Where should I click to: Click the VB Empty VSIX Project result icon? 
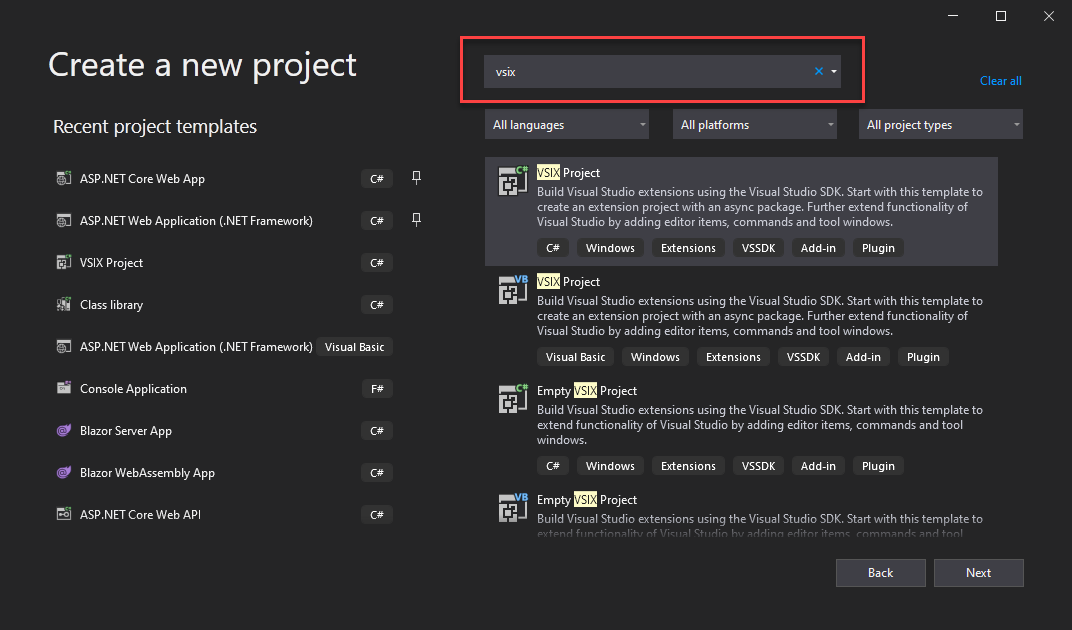click(x=513, y=508)
